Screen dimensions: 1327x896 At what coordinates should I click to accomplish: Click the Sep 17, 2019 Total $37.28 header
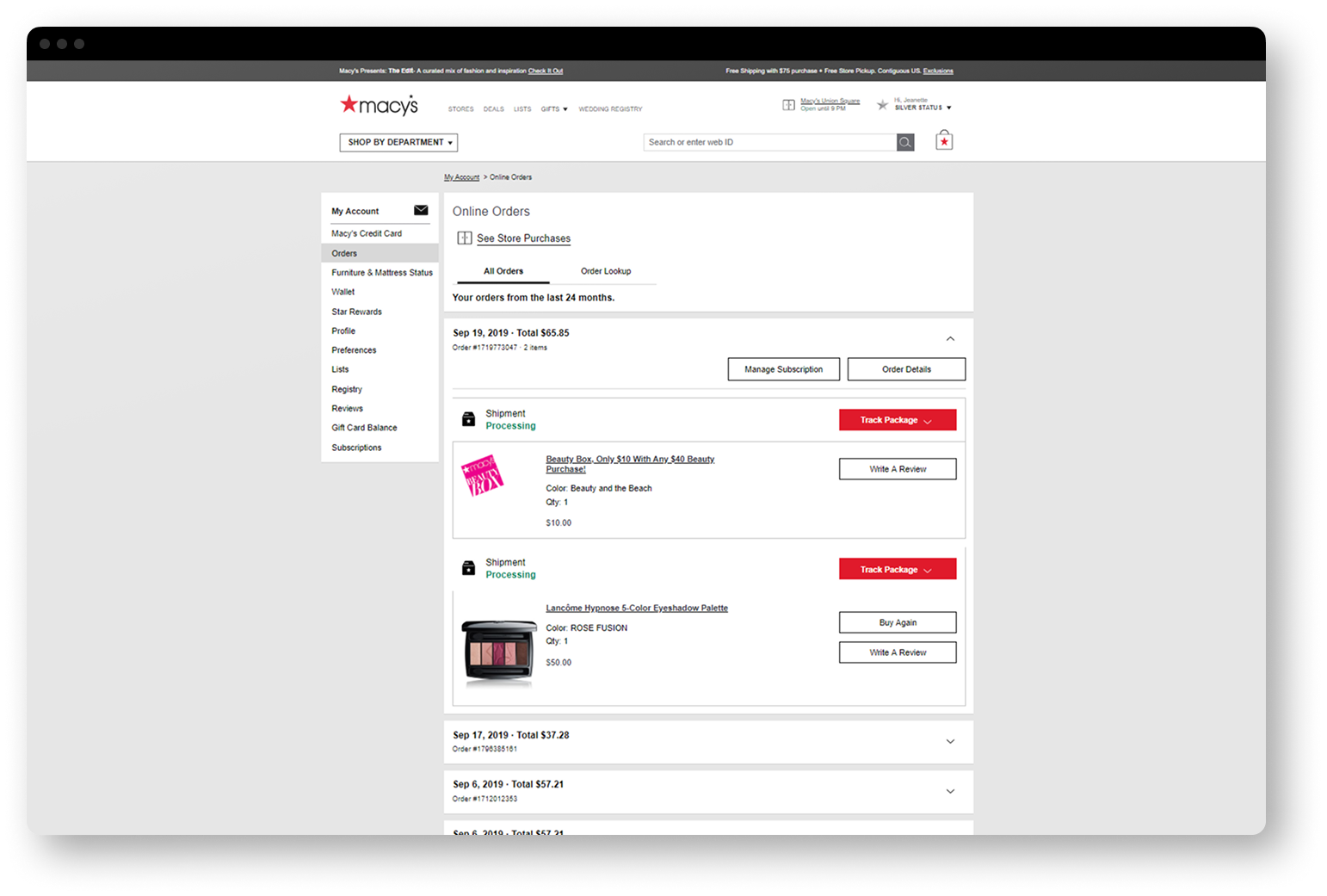(x=511, y=735)
